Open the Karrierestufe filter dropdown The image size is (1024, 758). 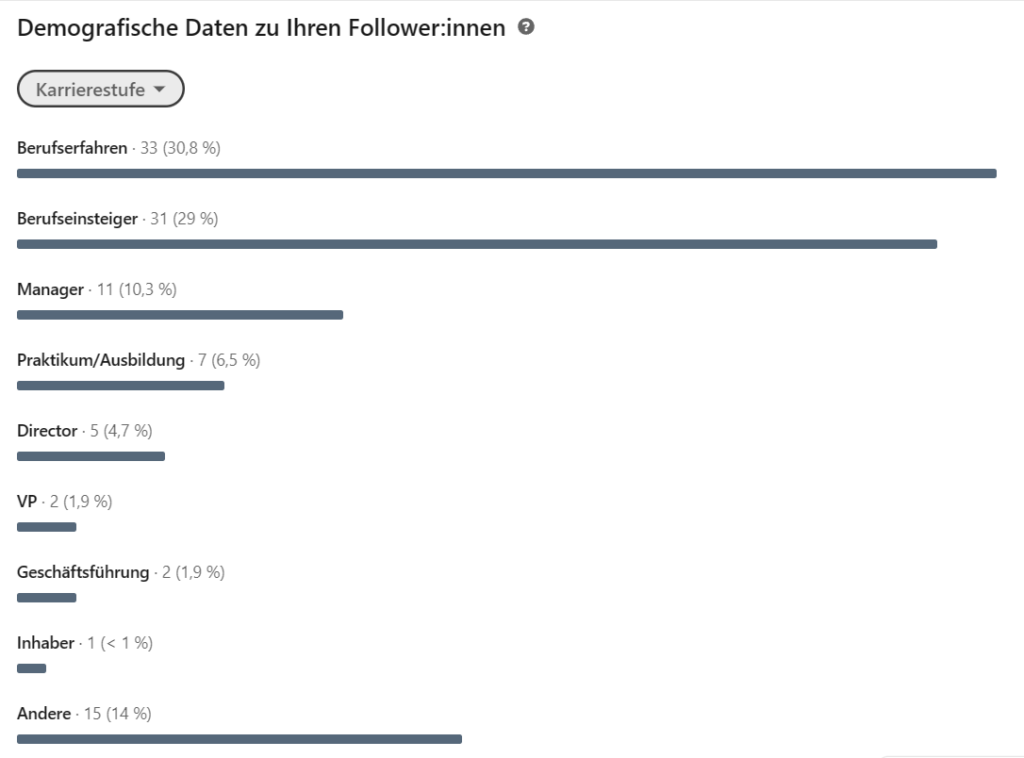(100, 88)
